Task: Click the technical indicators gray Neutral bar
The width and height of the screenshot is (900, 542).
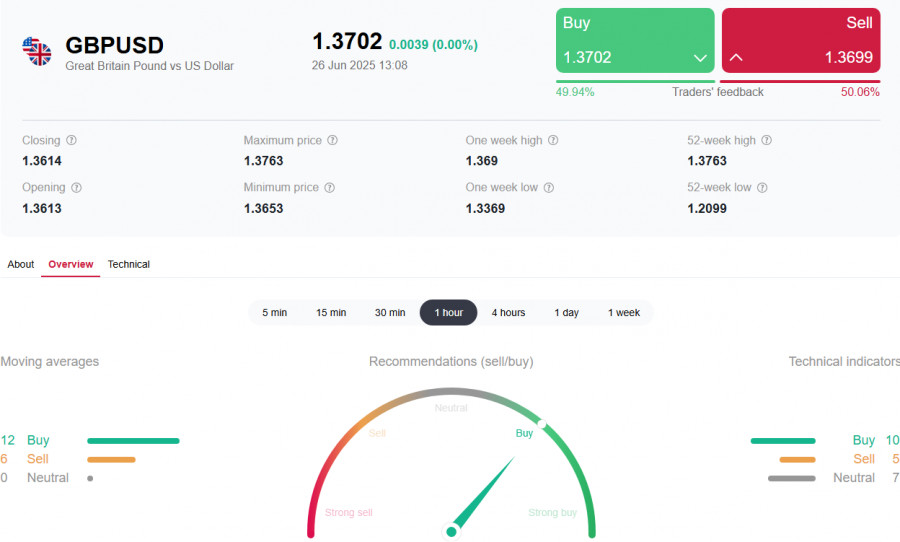Action: (792, 478)
